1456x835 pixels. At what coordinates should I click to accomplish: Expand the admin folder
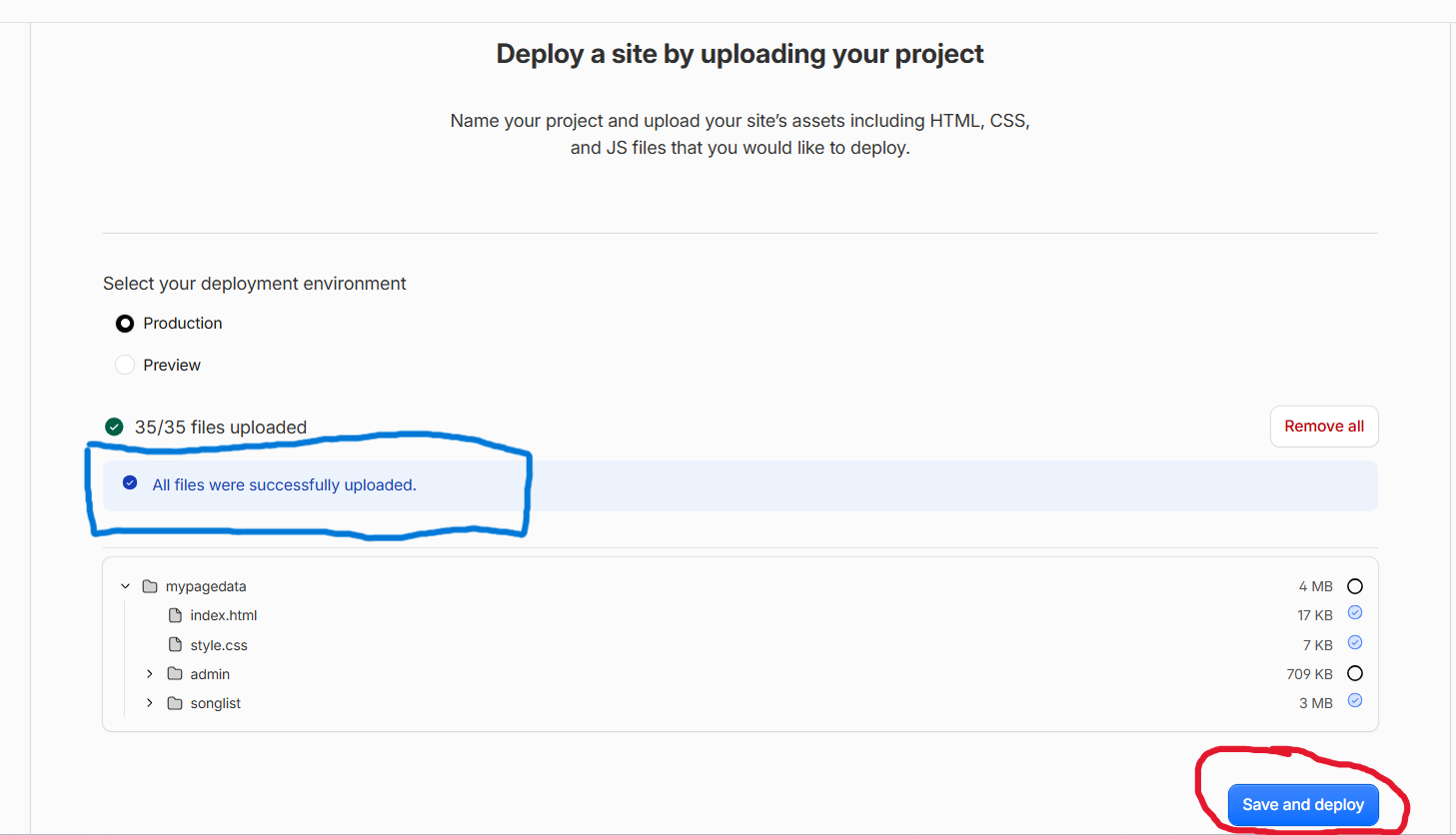[x=150, y=674]
